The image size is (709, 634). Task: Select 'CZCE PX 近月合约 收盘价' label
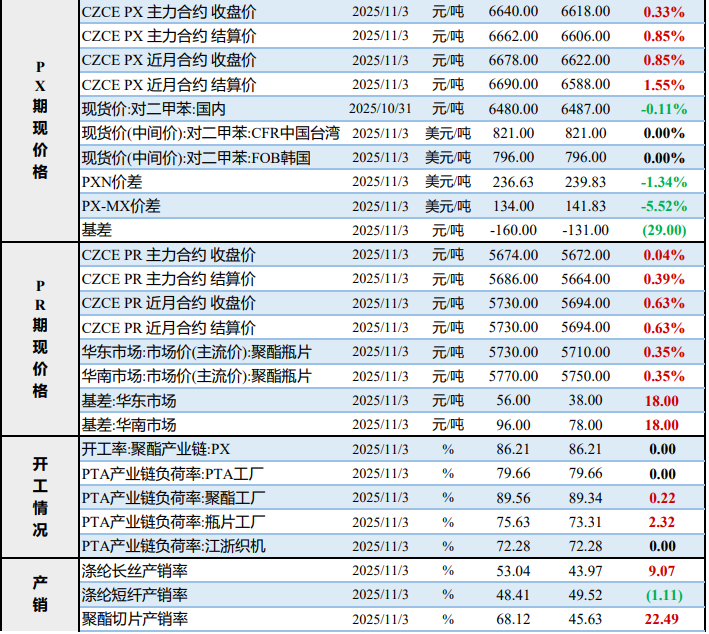coord(169,60)
